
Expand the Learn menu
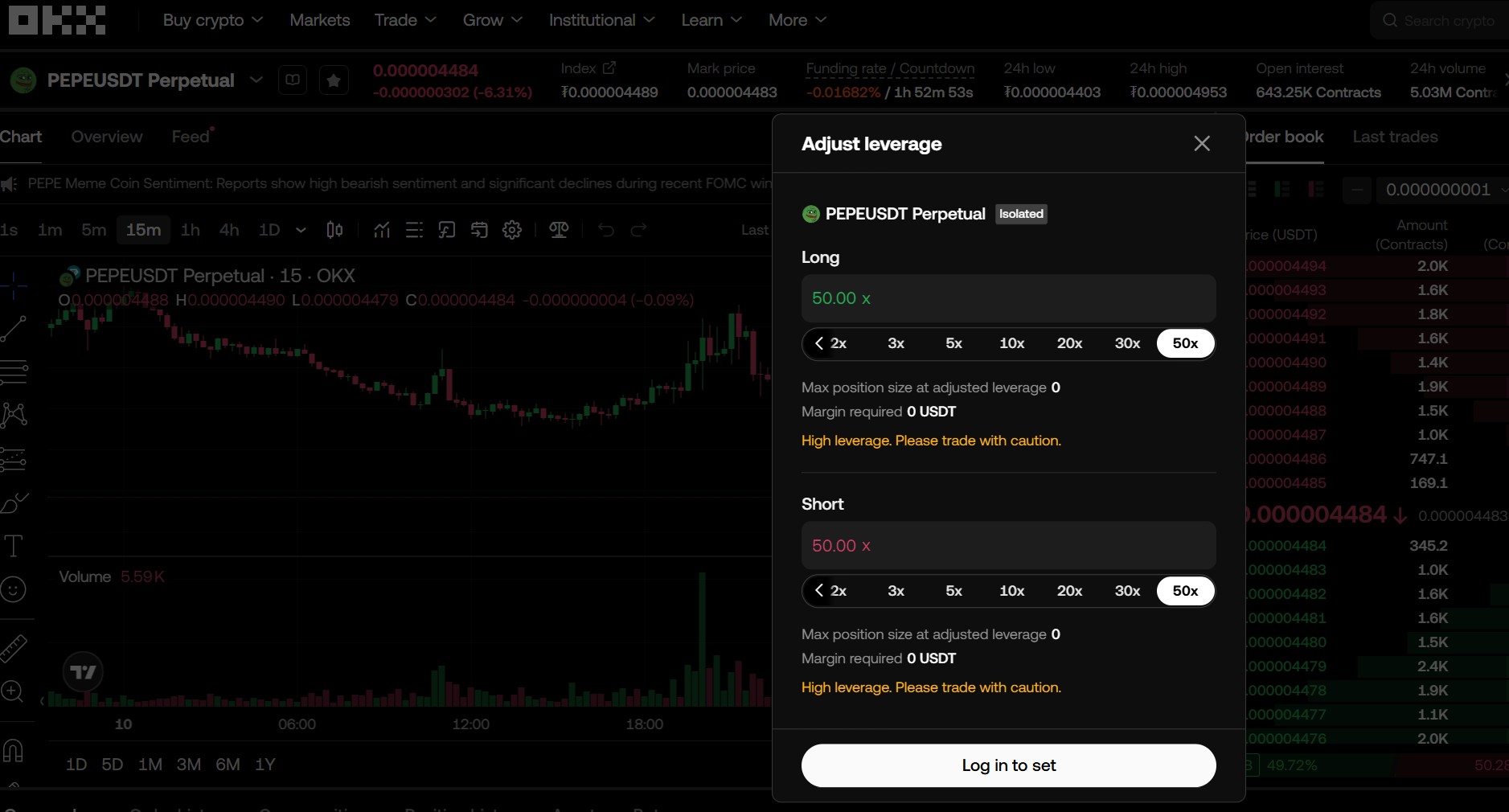(x=711, y=20)
